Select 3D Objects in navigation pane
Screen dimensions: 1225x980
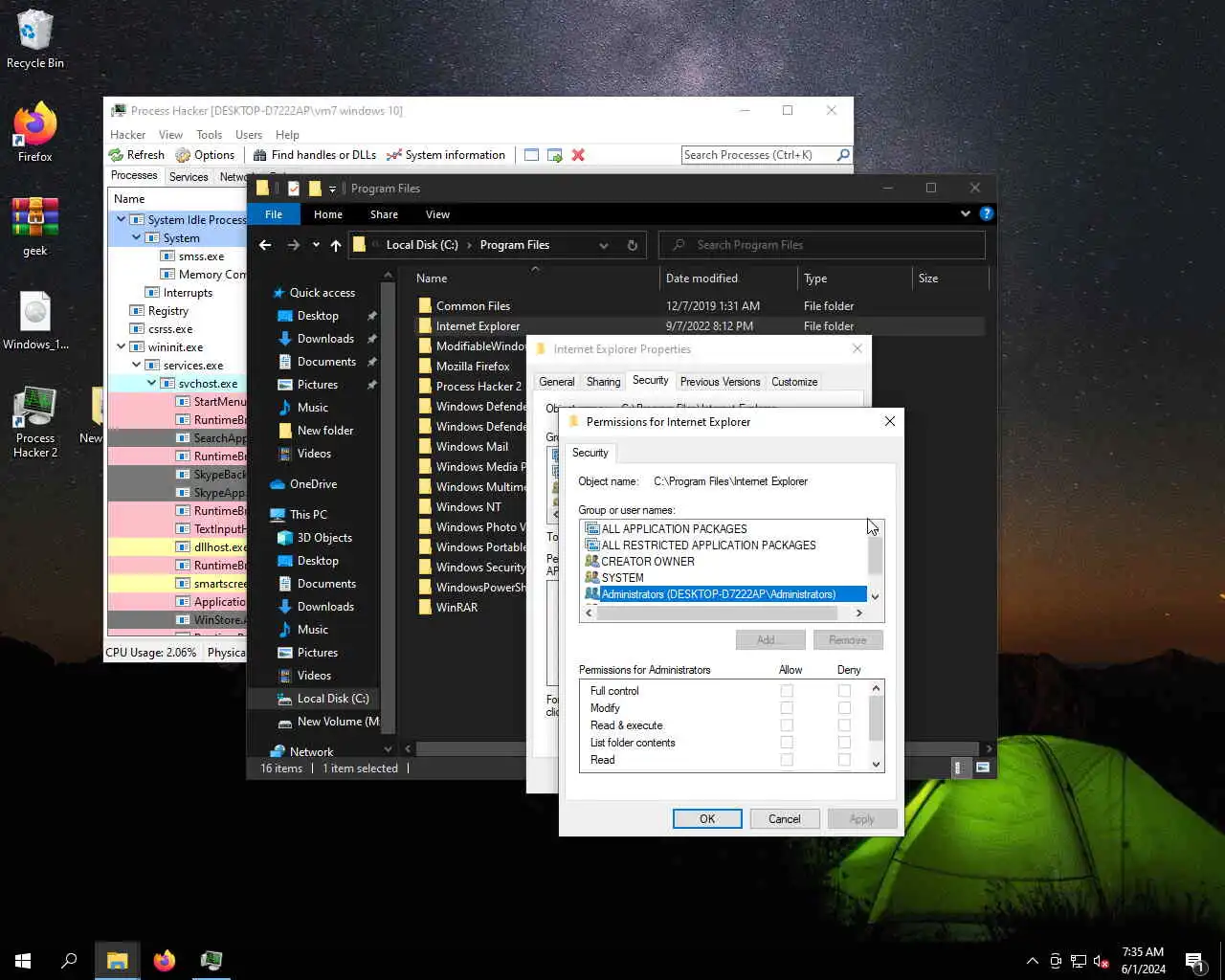315,538
